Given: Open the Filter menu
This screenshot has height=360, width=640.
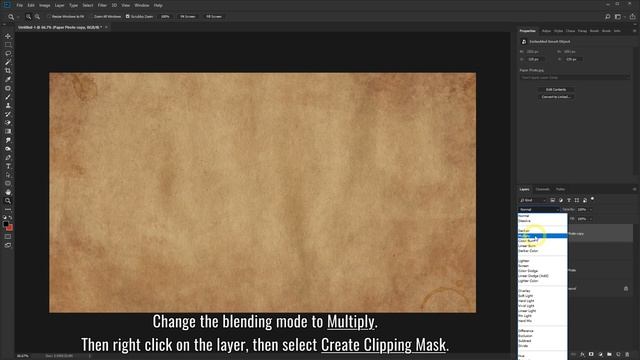Looking at the screenshot, I should pyautogui.click(x=102, y=5).
